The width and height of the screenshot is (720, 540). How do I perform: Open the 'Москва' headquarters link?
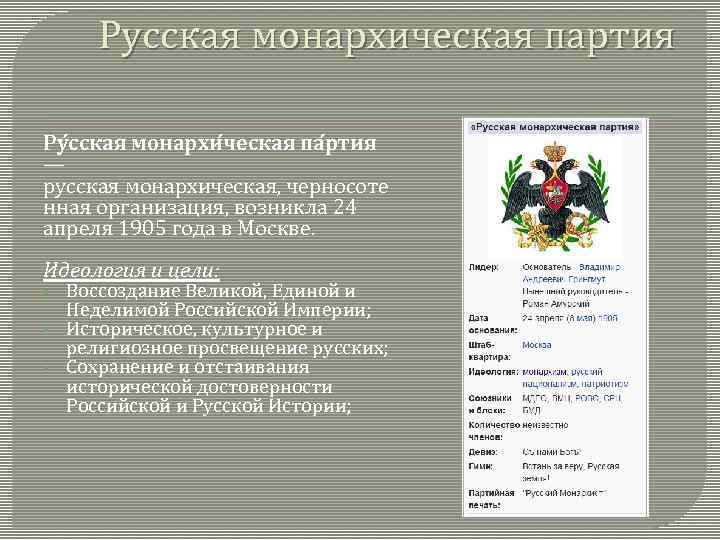click(537, 345)
